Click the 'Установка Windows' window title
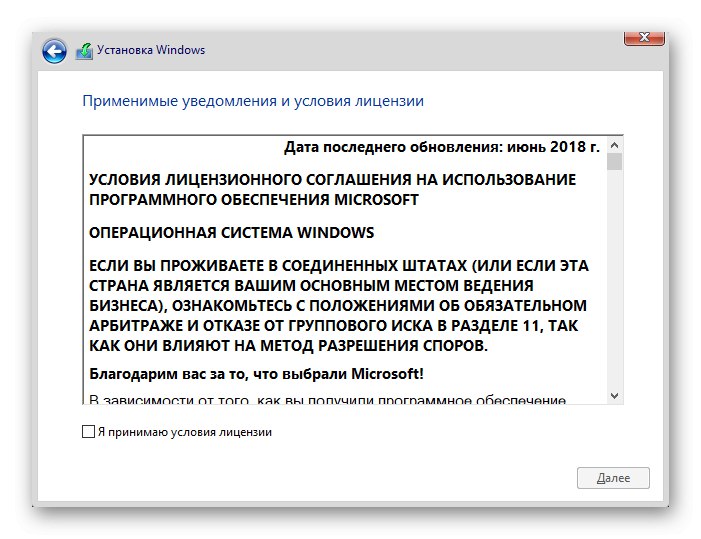The width and height of the screenshot is (701, 539). coord(151,50)
